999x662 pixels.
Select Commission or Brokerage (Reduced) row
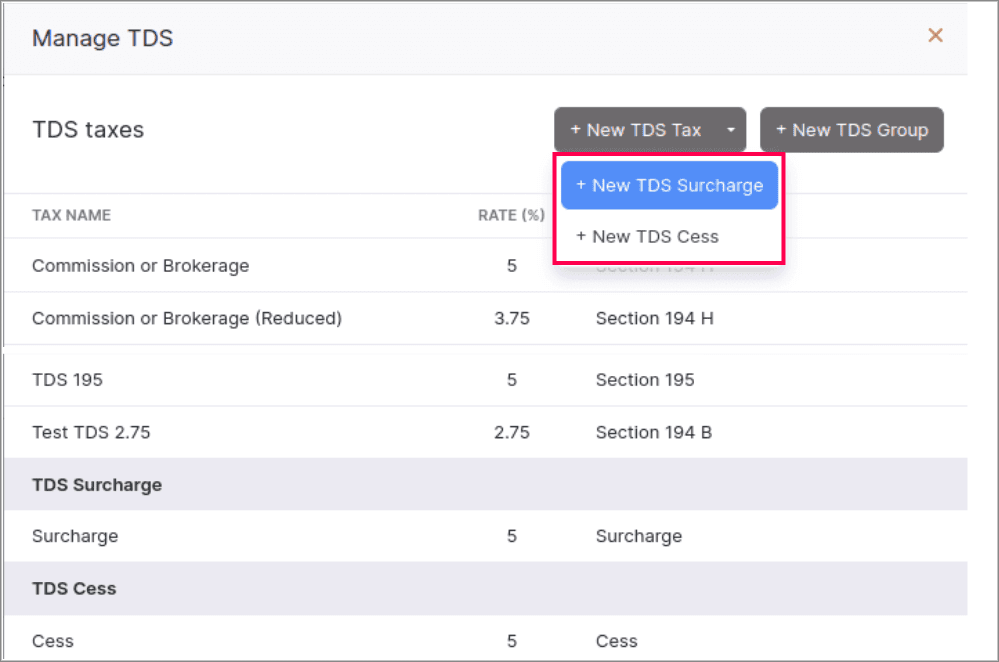187,319
